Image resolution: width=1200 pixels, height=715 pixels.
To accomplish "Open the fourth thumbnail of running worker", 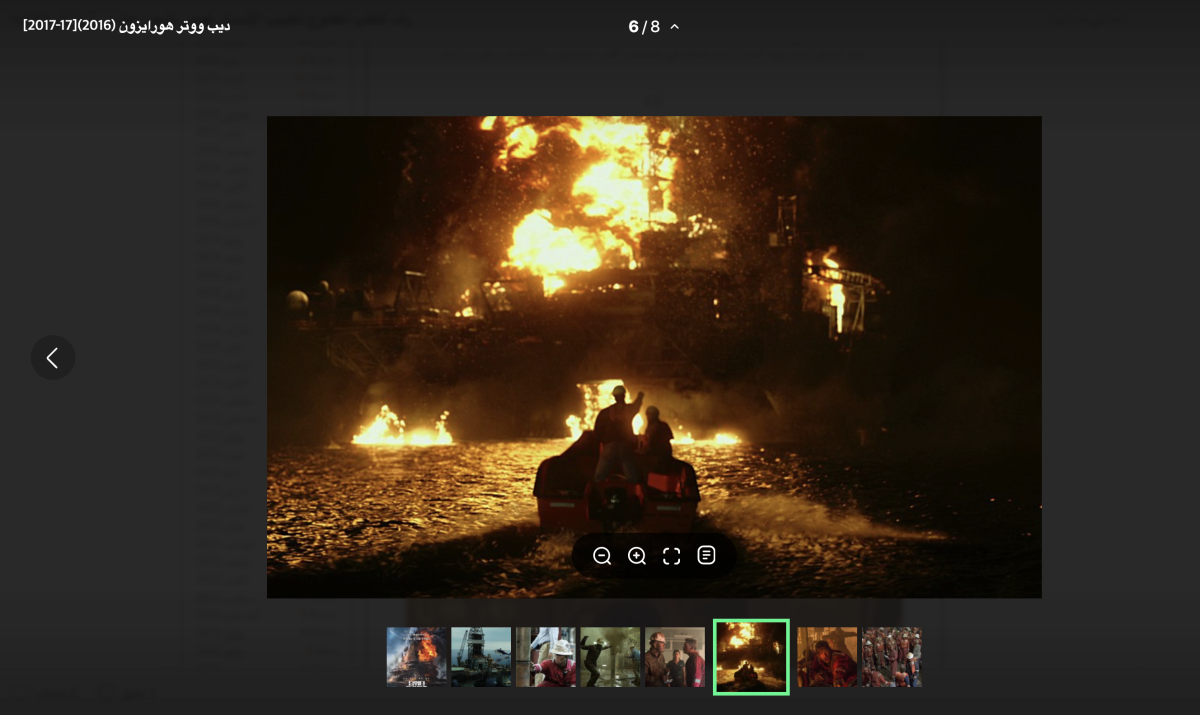I will [610, 657].
